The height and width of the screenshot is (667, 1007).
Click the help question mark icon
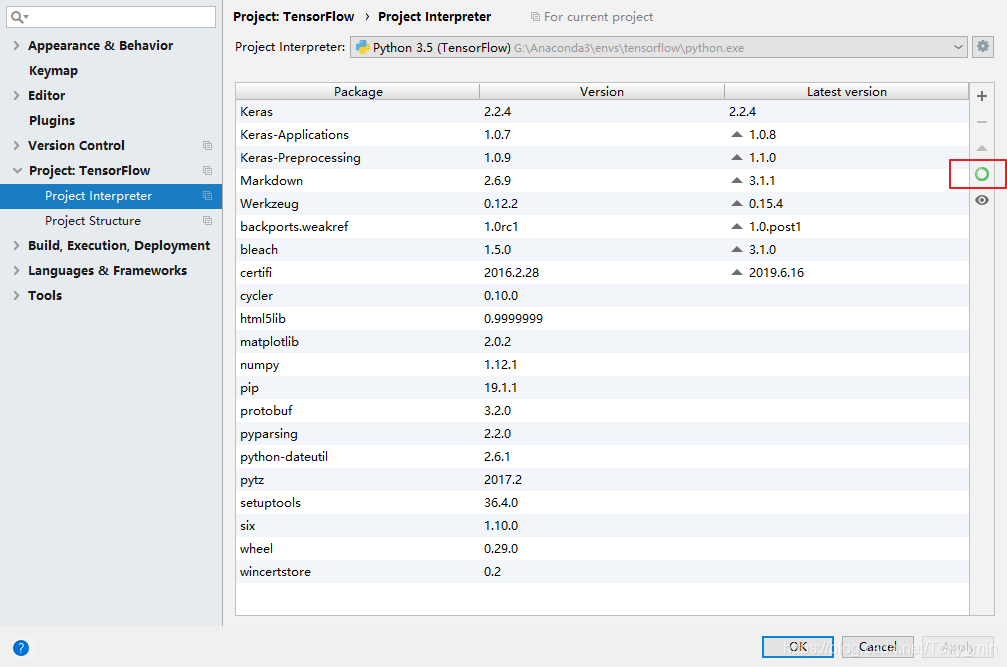click(21, 648)
